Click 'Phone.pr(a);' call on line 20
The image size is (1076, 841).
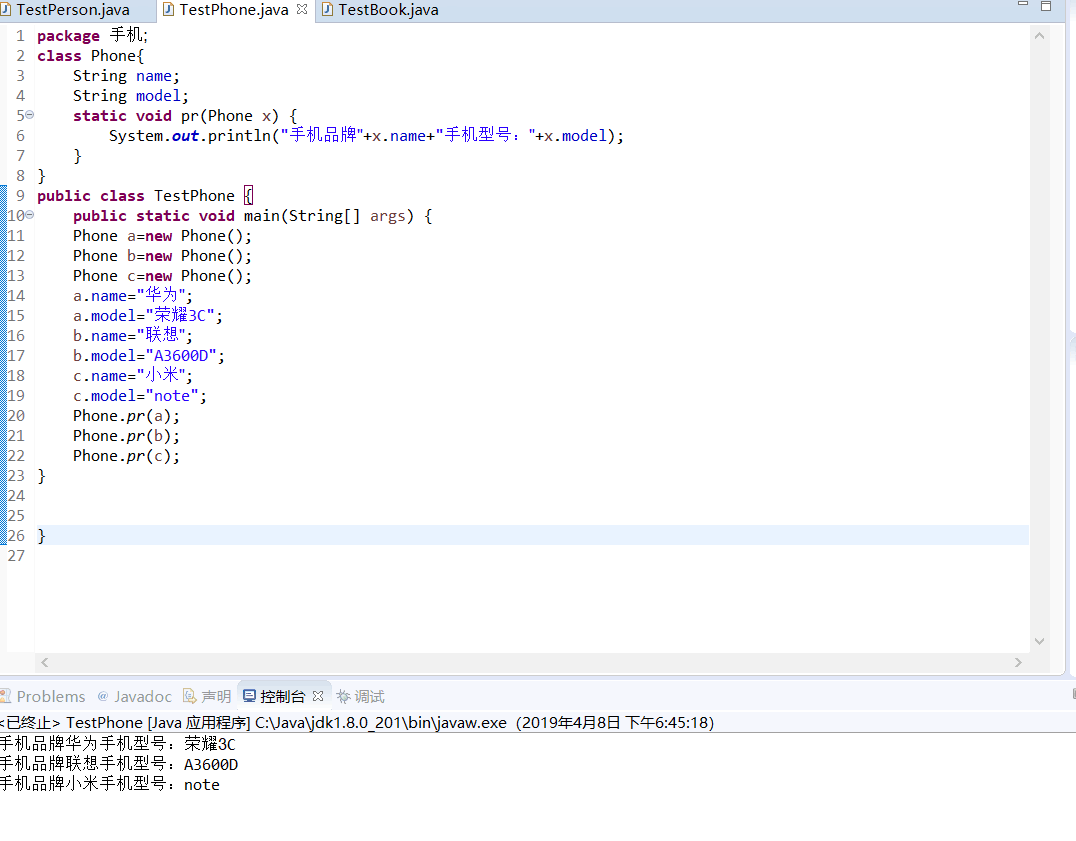126,416
